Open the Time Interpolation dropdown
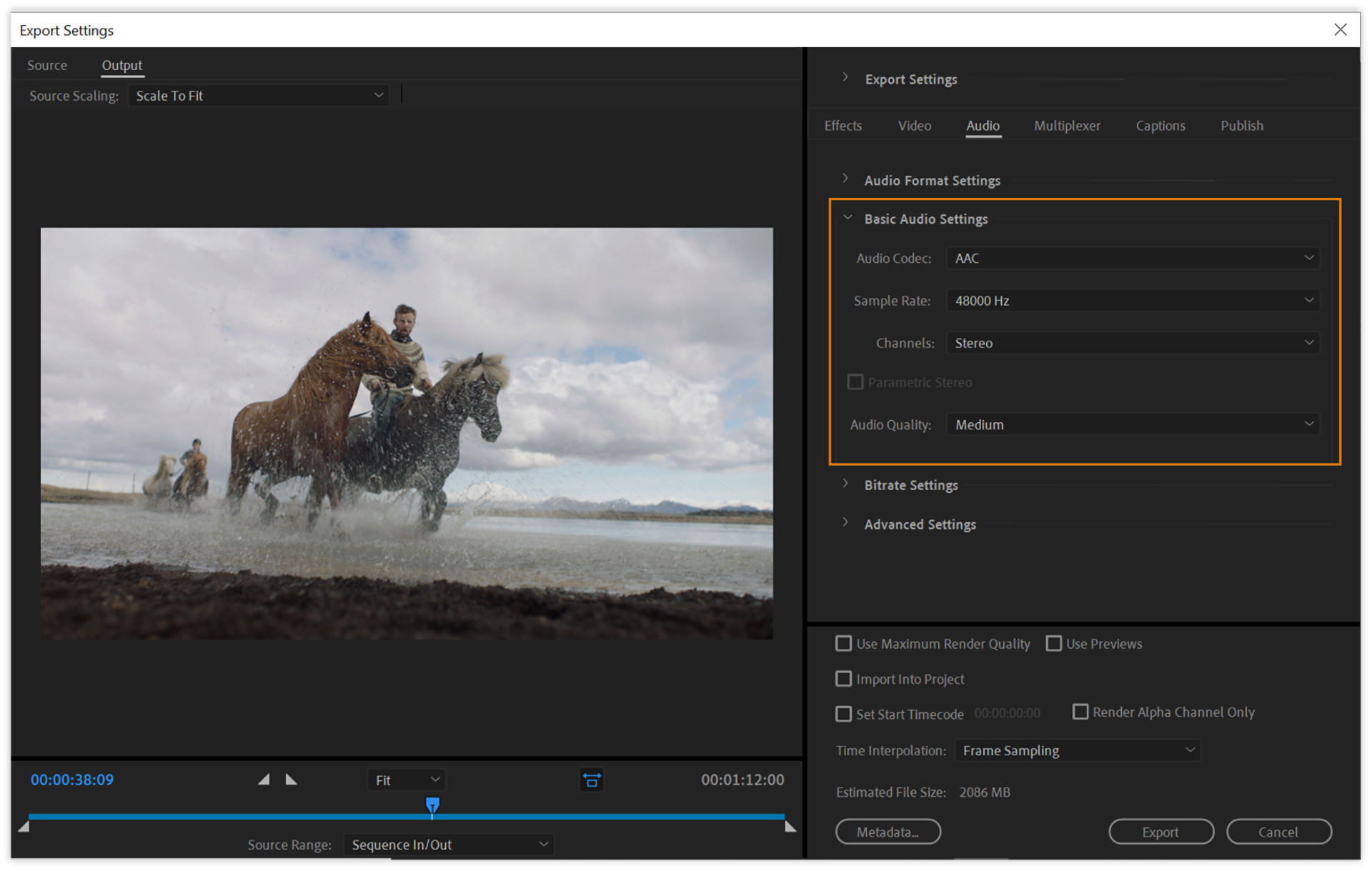Image resolution: width=1372 pixels, height=871 pixels. click(1077, 750)
